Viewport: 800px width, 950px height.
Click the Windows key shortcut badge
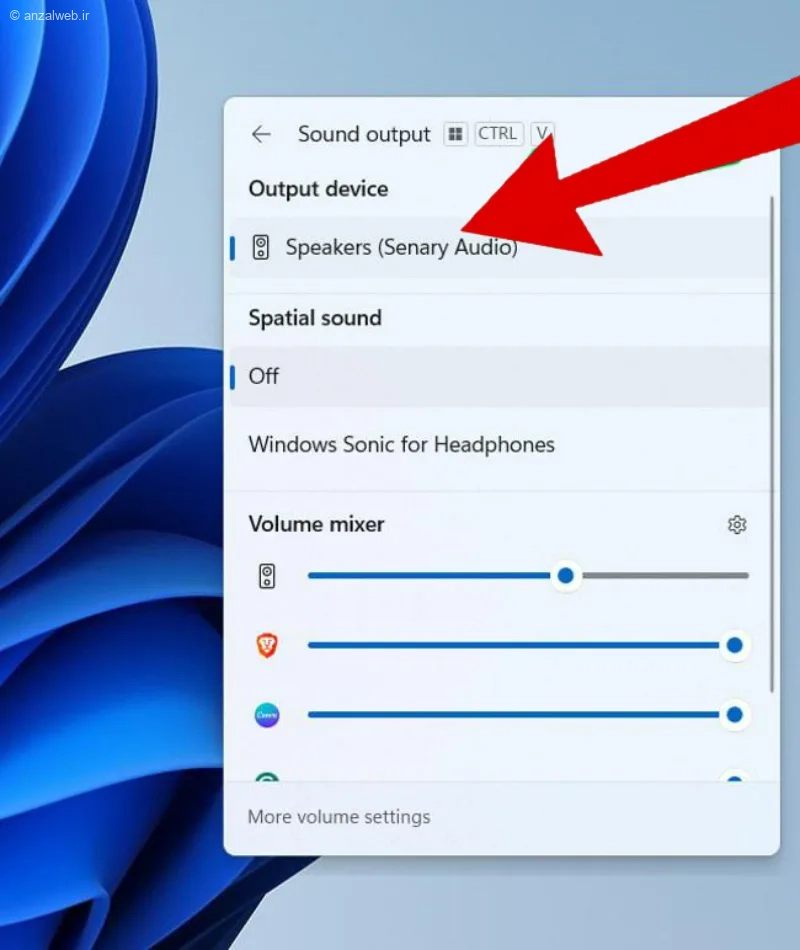pos(455,133)
